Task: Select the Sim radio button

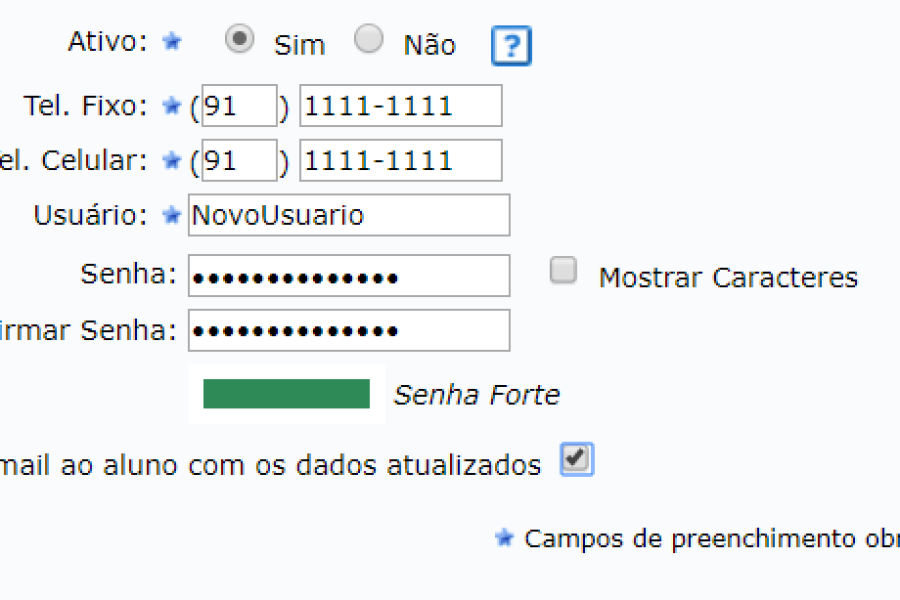Action: tap(239, 40)
